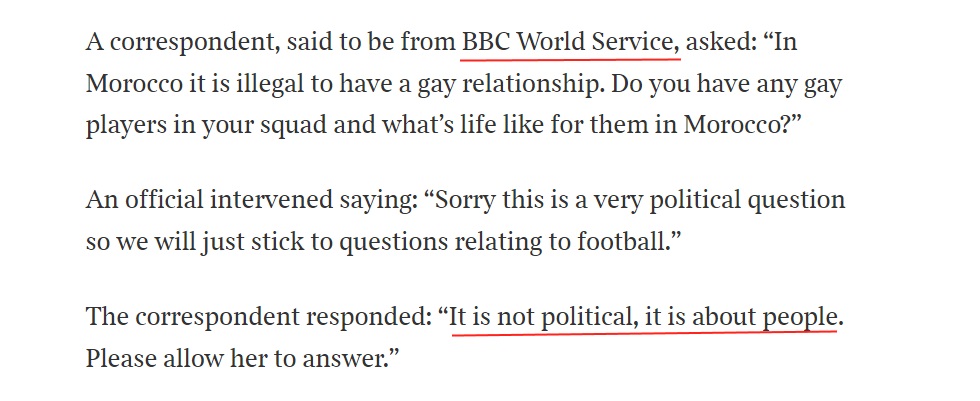Screen dimensions: 980x401
Task: Click 'The correspondent' opening the third paragraph
Action: click(x=192, y=317)
